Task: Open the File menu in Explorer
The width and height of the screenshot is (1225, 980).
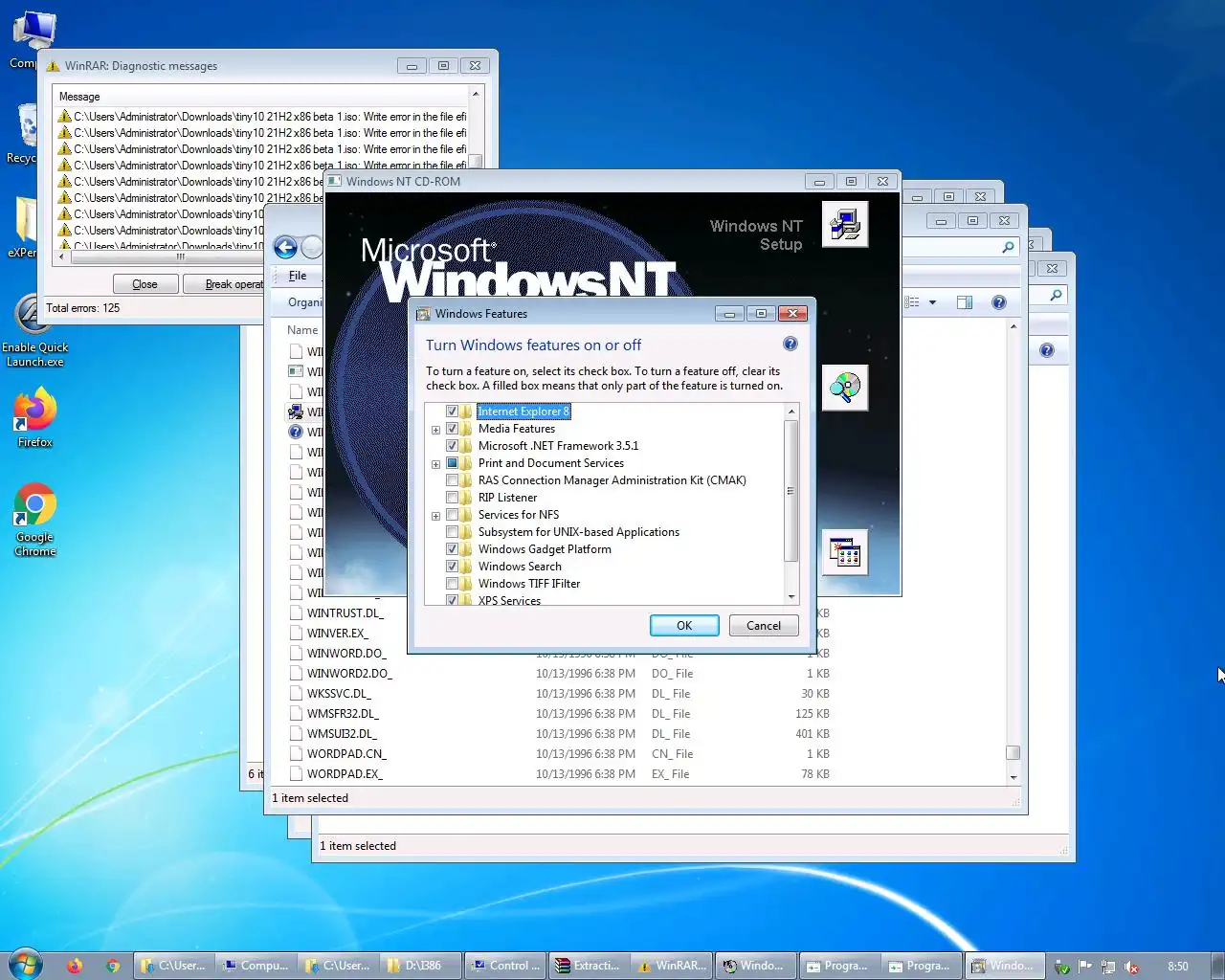Action: 298,276
